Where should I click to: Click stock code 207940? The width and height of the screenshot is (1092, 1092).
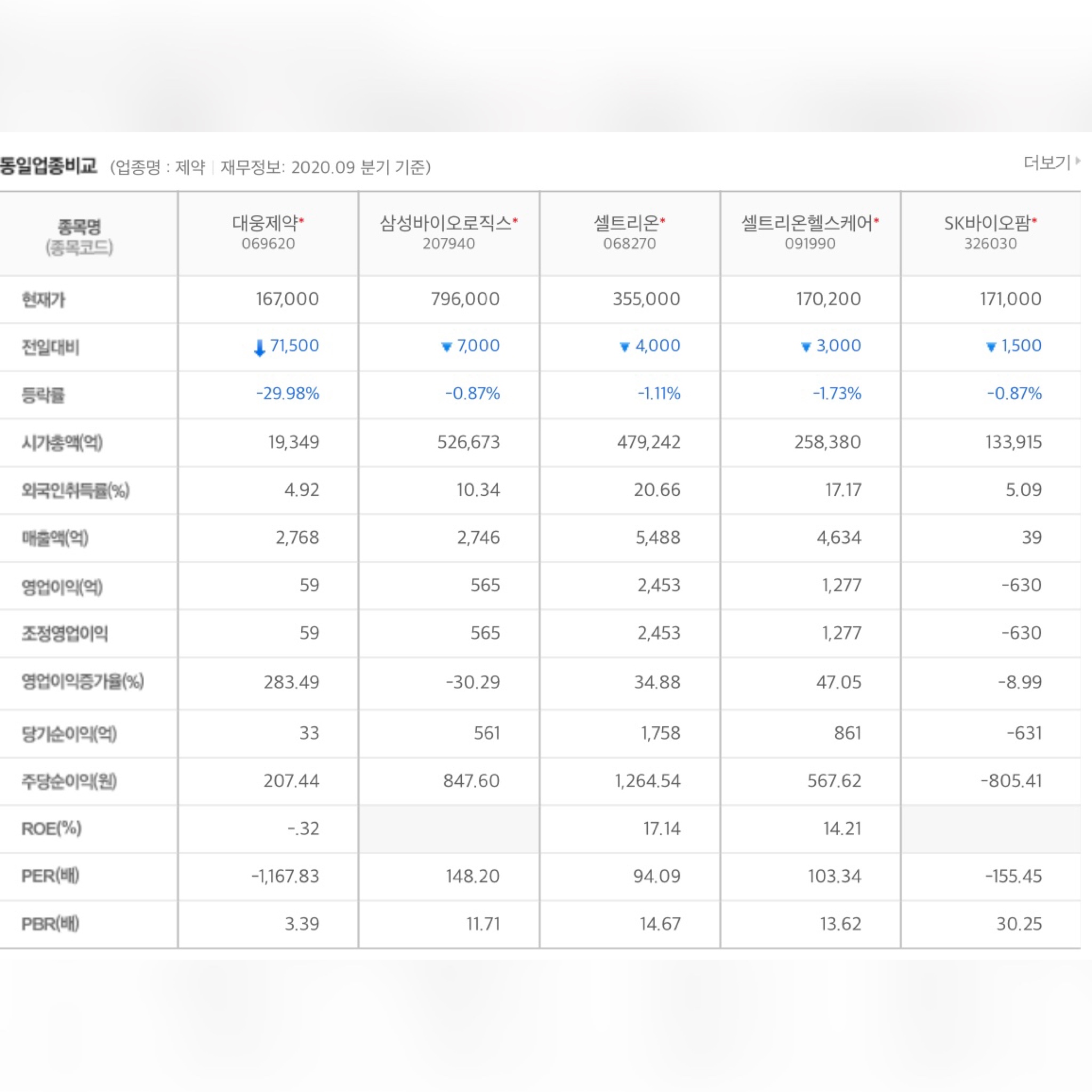449,244
